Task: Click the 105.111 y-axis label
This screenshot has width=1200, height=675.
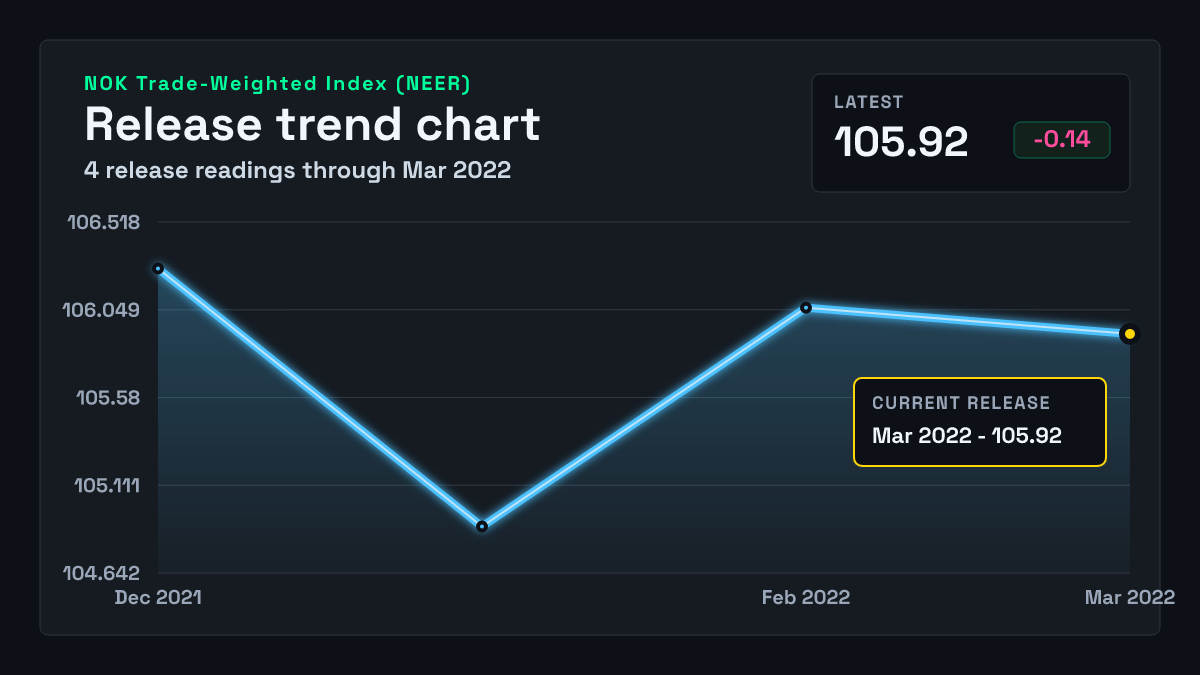Action: point(107,486)
